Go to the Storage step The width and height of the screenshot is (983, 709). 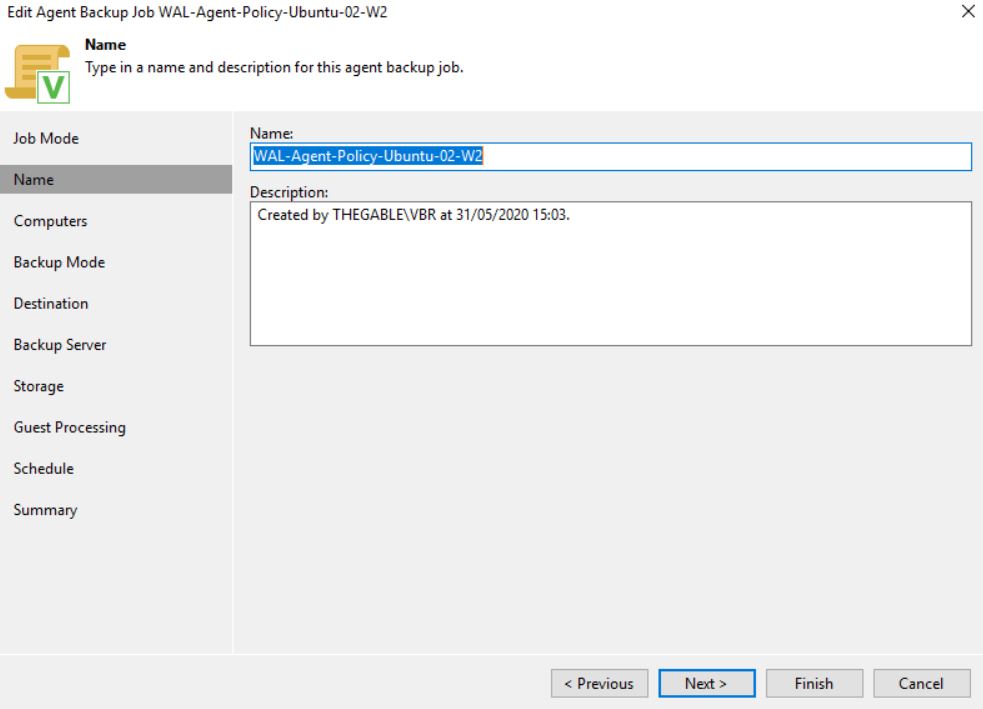pyautogui.click(x=38, y=386)
